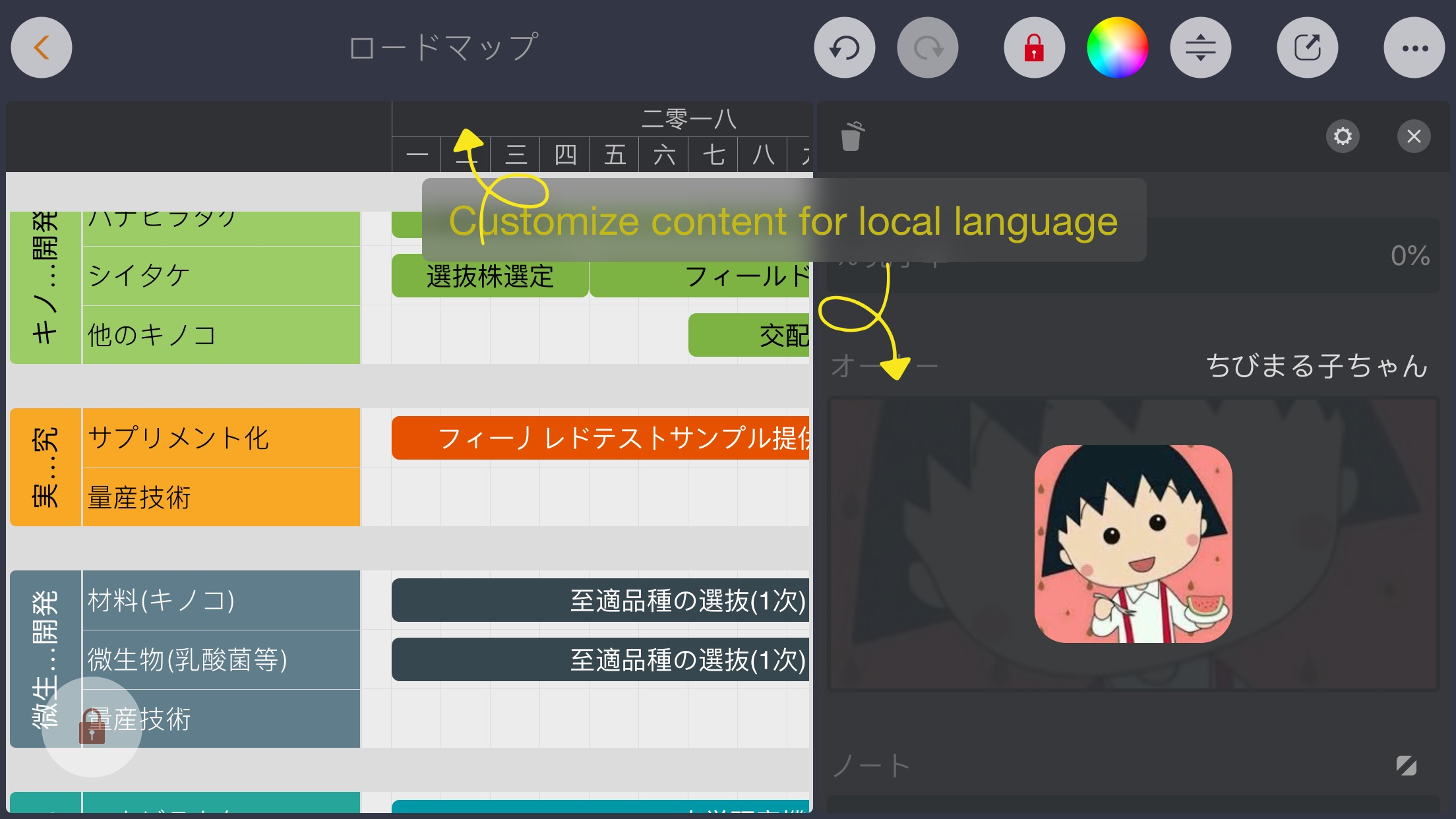This screenshot has height=819, width=1456.
Task: Select the orange フィールドテスト task bar
Action: 600,438
